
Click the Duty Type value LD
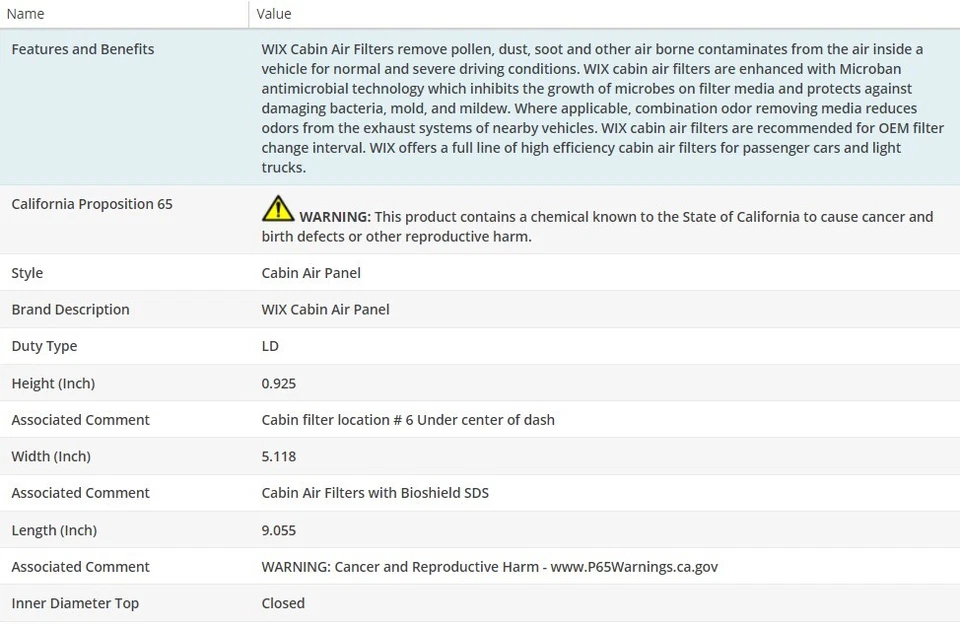270,346
